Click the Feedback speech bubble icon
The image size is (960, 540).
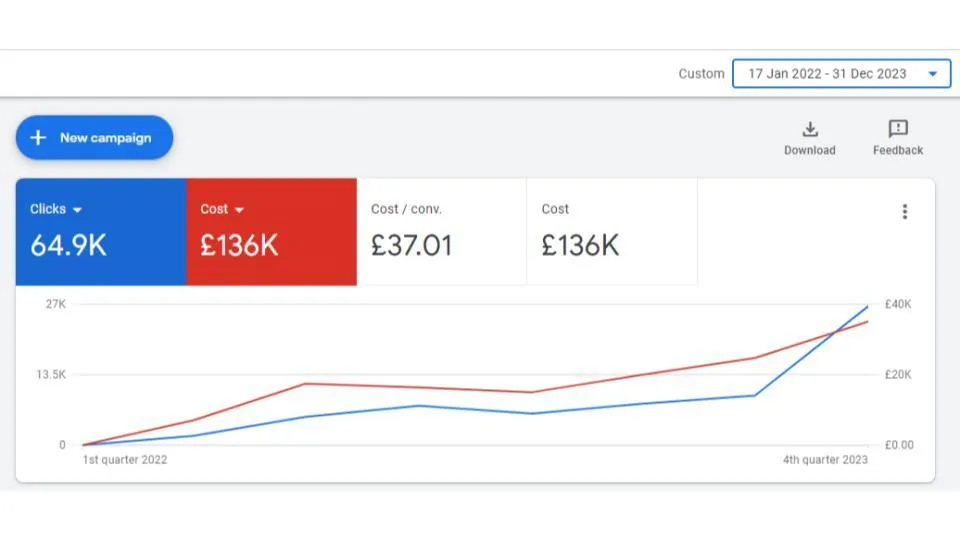pos(898,129)
